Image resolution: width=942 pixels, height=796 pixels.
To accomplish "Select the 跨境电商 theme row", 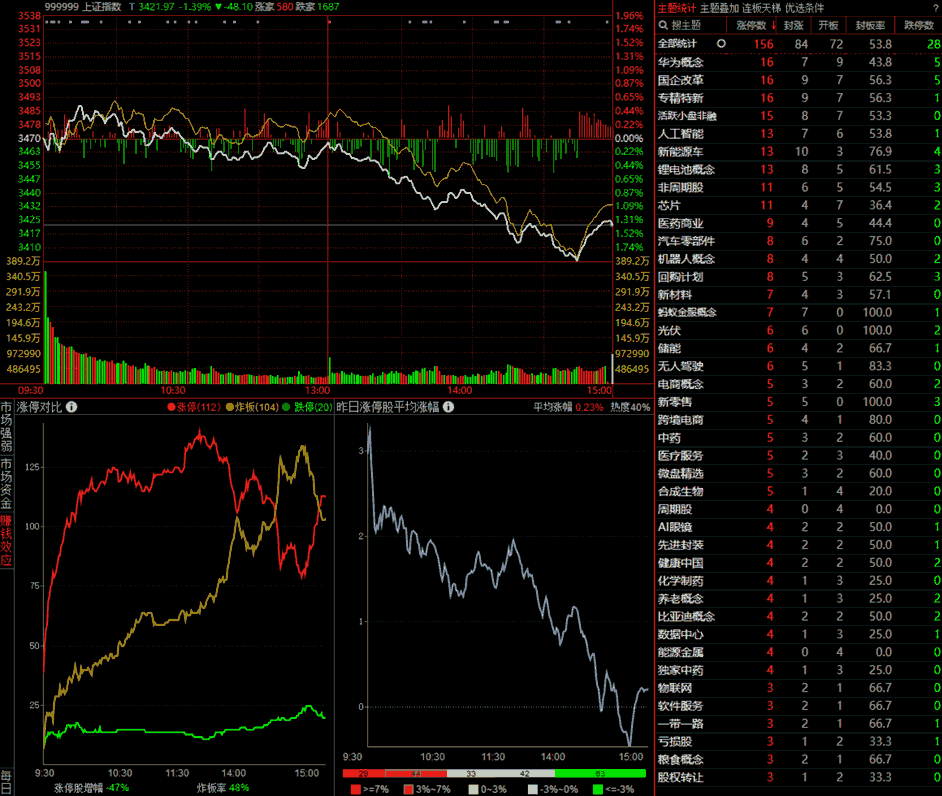I will [799, 419].
